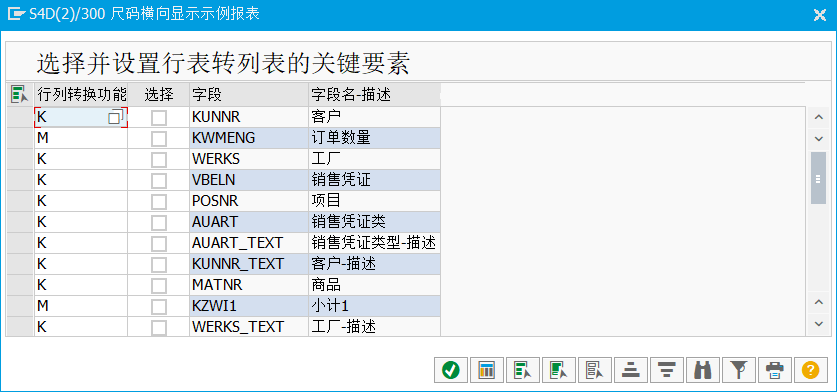The width and height of the screenshot is (837, 392).
Task: Sort in descending order
Action: 666,370
